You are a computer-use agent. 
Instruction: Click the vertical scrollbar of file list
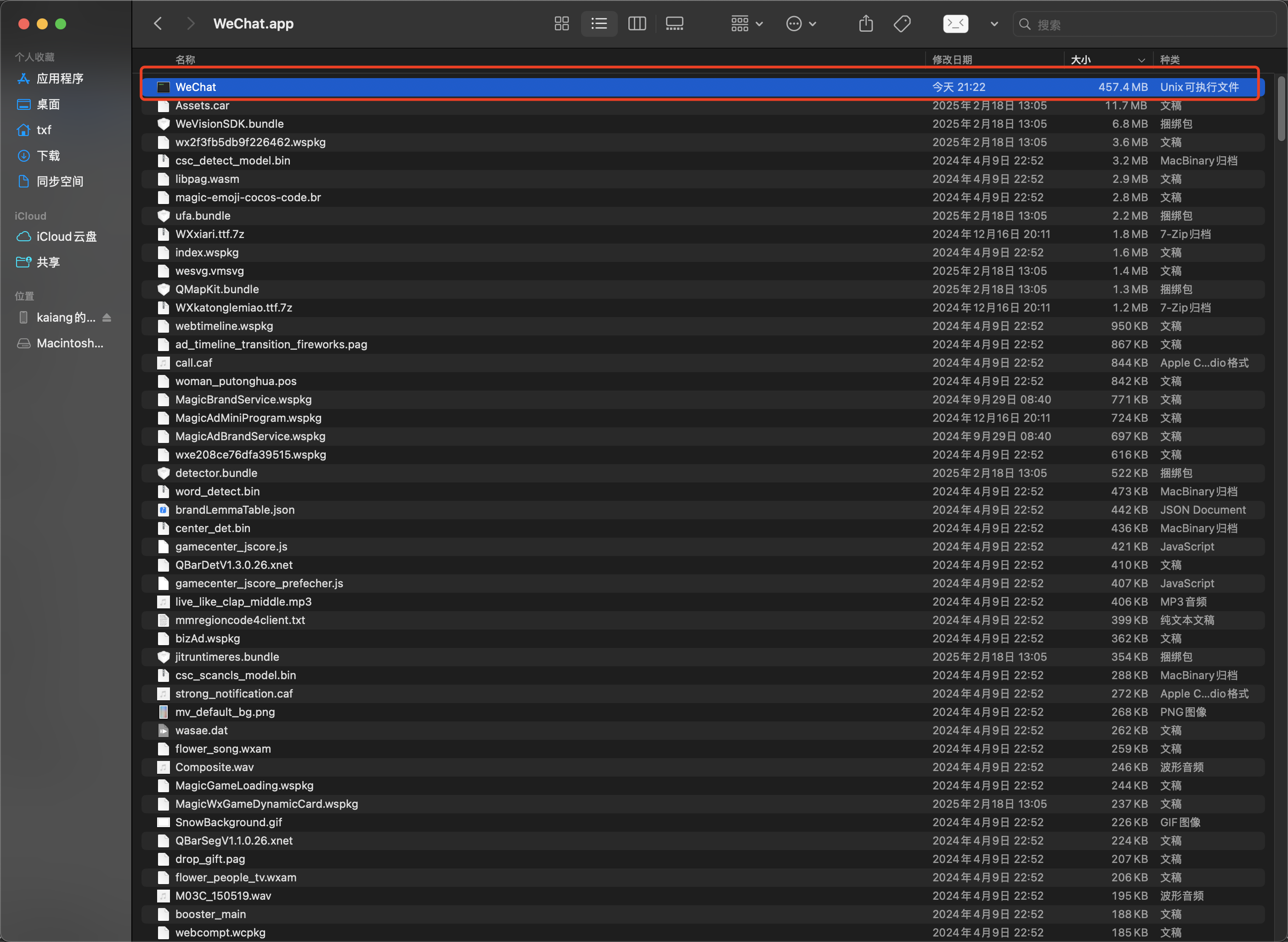click(1281, 108)
